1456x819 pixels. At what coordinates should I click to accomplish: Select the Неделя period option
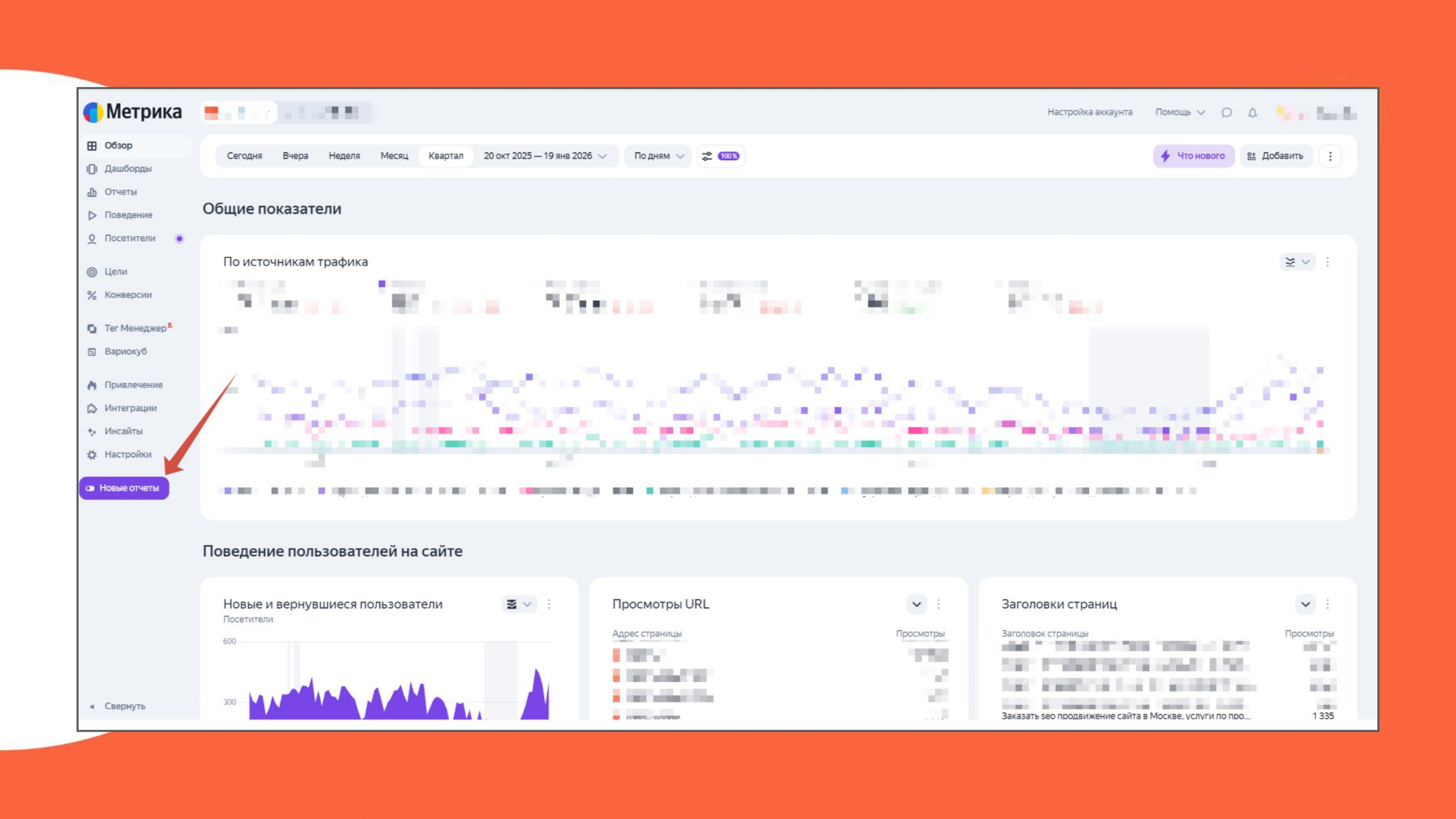tap(344, 156)
